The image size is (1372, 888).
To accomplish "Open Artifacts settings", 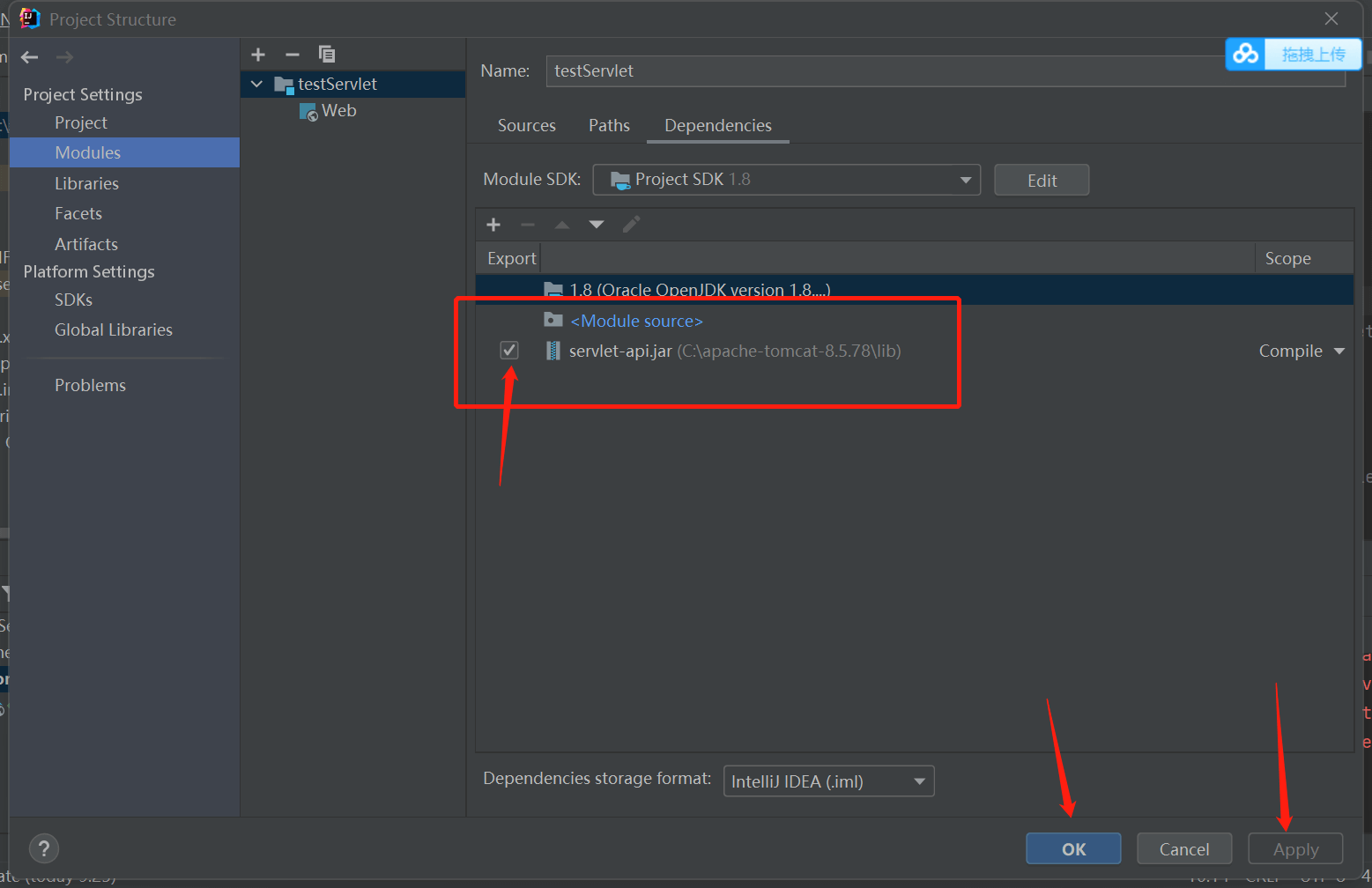I will pyautogui.click(x=86, y=244).
